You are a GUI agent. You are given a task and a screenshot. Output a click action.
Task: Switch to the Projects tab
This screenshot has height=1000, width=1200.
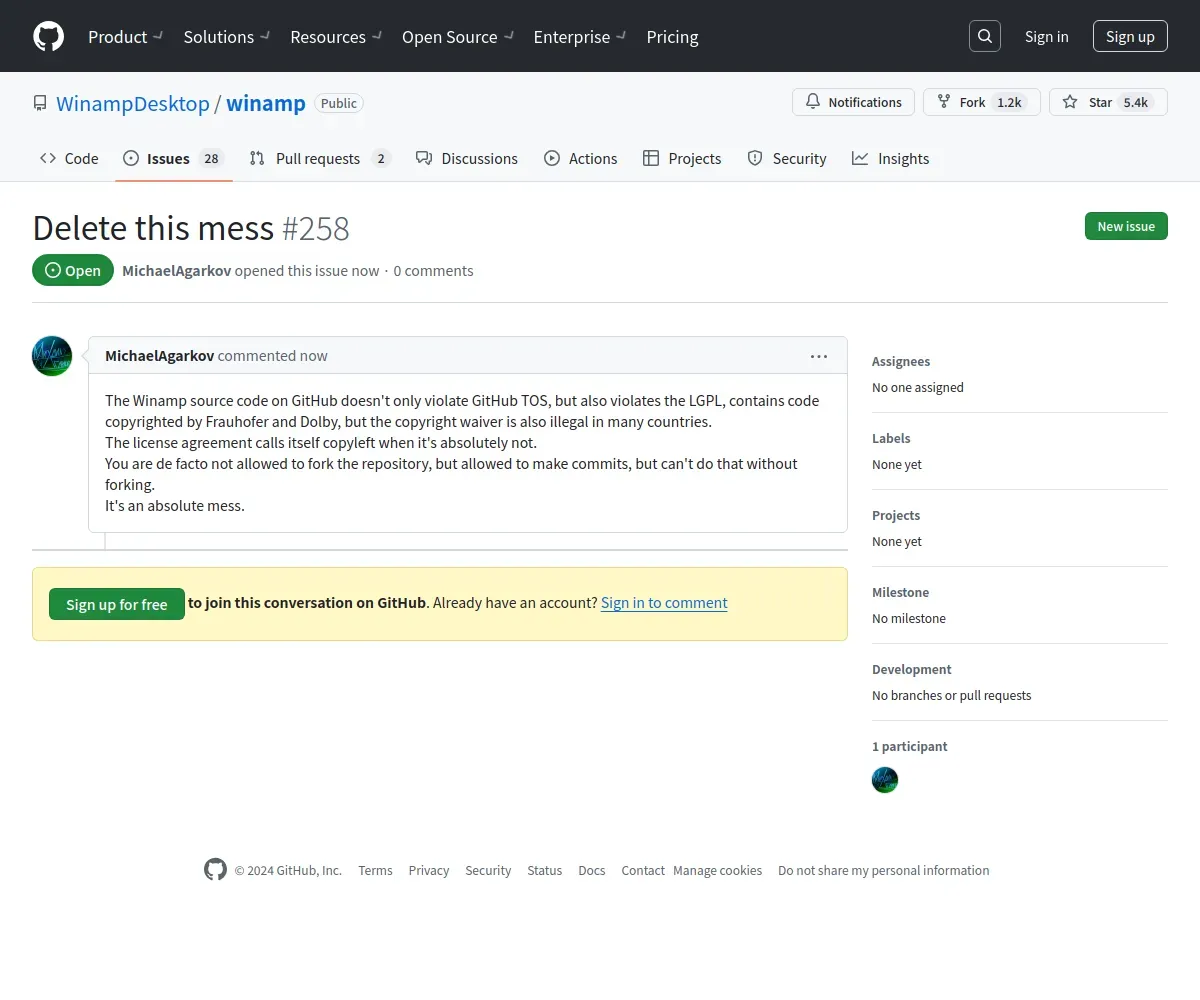[682, 158]
